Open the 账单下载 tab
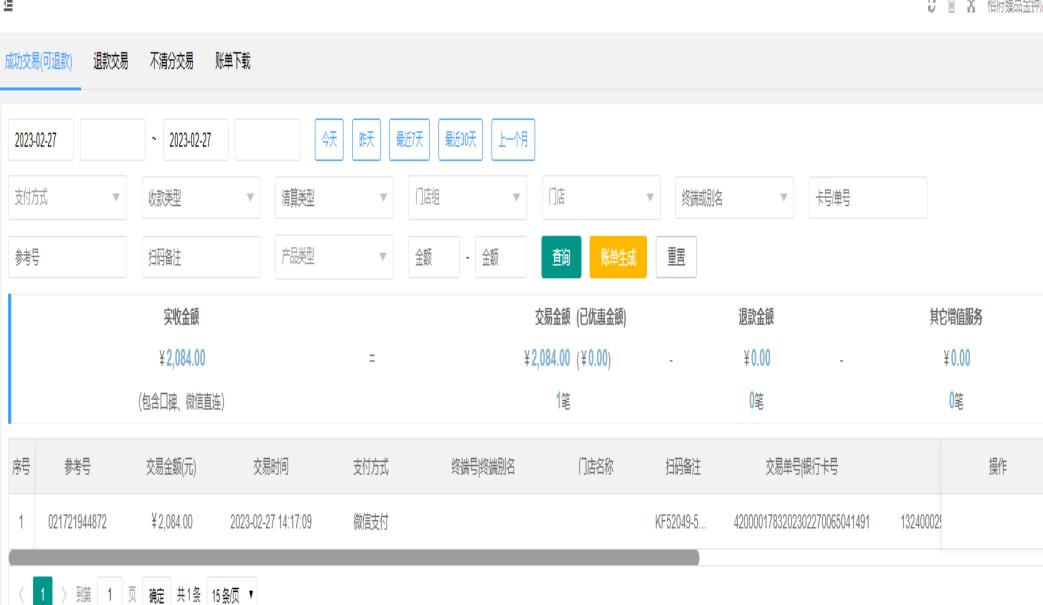 tap(232, 62)
